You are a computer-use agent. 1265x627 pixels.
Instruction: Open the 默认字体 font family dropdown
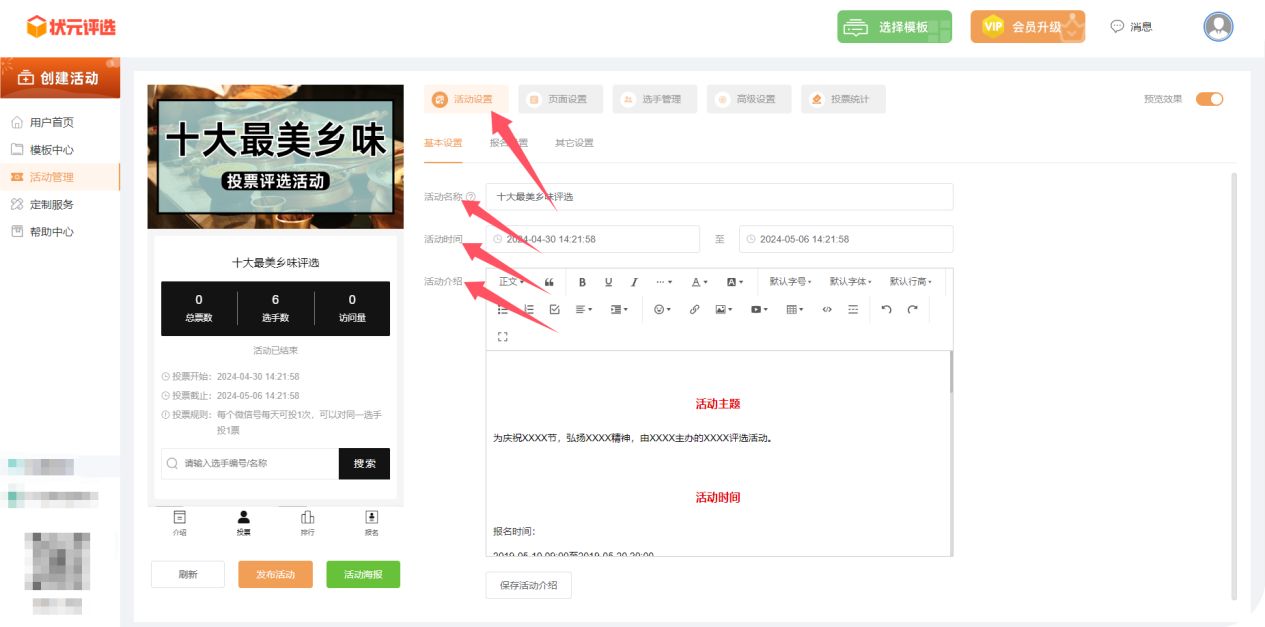(850, 282)
